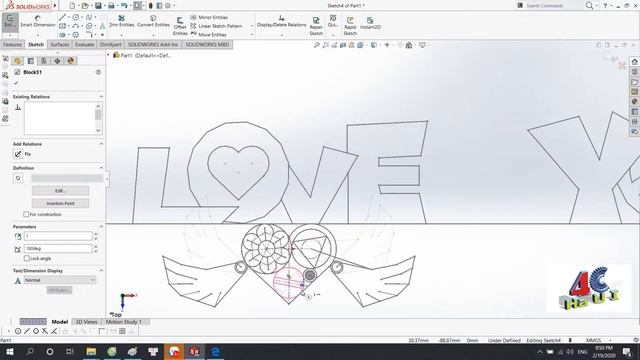Viewport: 640px width, 360px height.
Task: Switch to the SOLIDWORKS MBD tab
Action: point(207,44)
